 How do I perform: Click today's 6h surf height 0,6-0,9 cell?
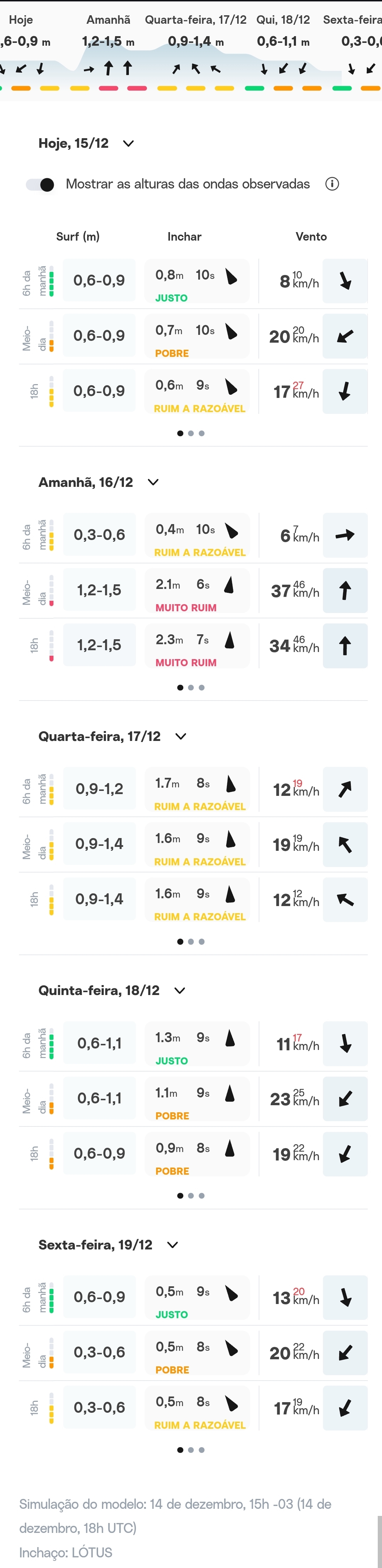click(x=99, y=281)
